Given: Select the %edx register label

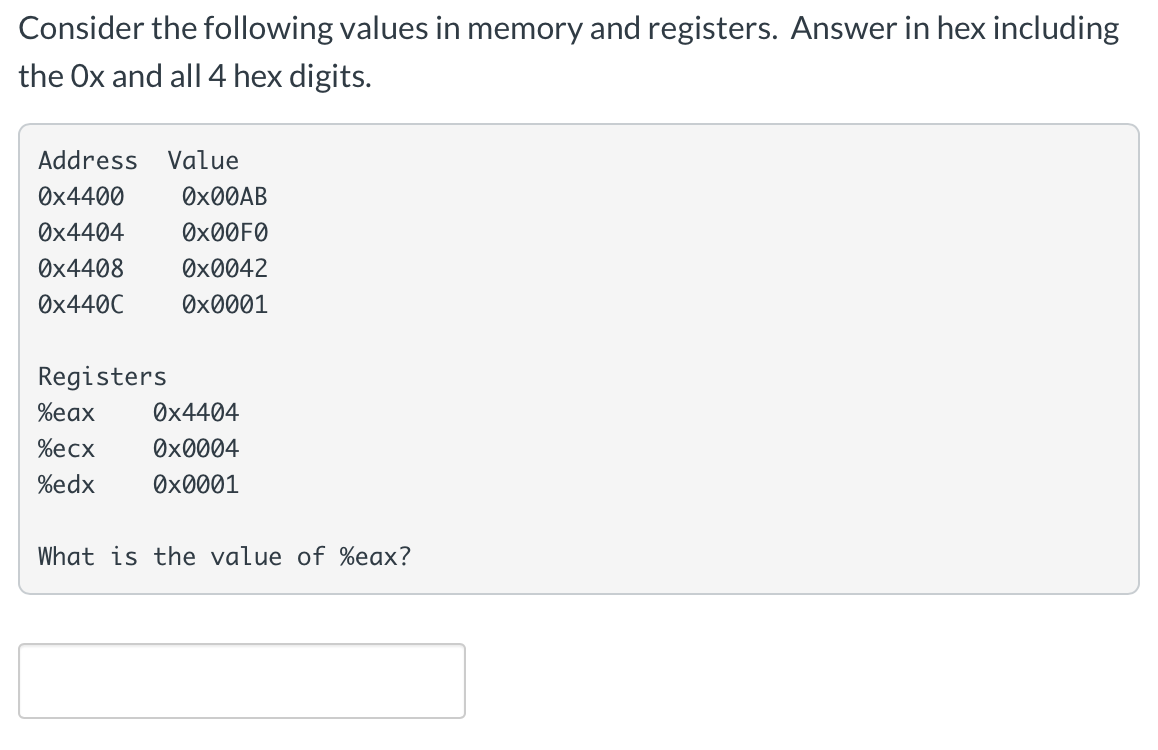Looking at the screenshot, I should pos(66,484).
